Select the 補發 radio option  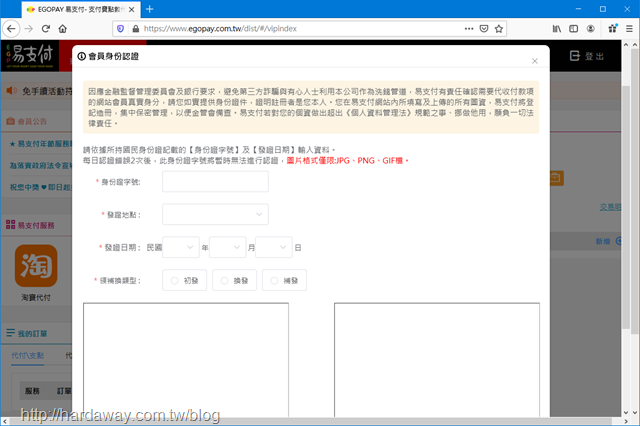[284, 280]
